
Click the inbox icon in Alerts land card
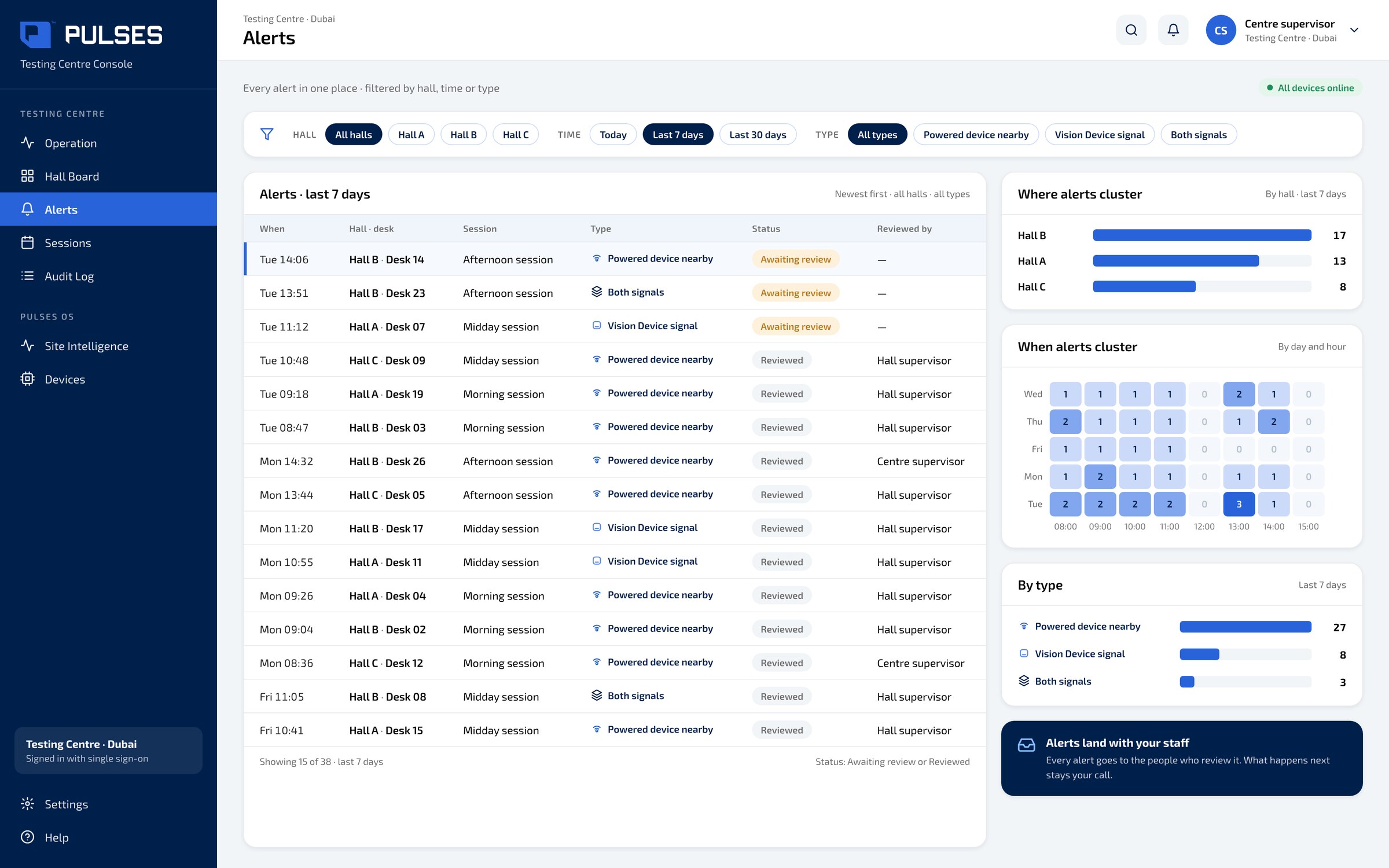(x=1026, y=745)
